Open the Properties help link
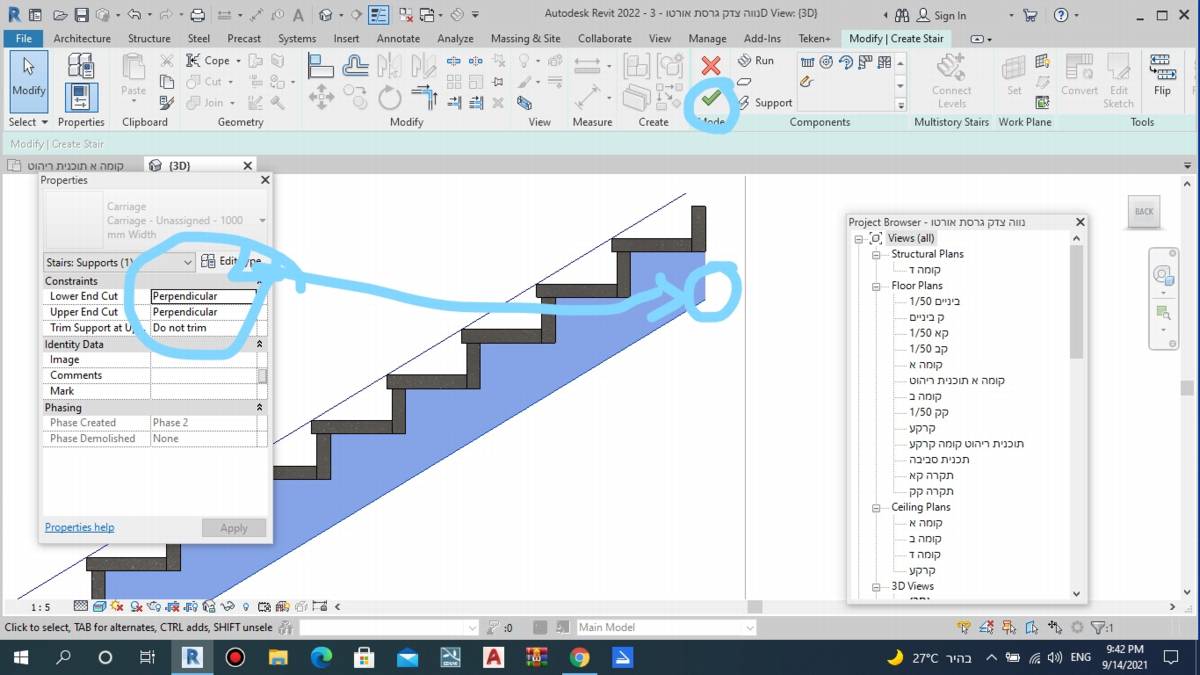Screen dimensions: 1200x675 pyautogui.click(x=79, y=527)
